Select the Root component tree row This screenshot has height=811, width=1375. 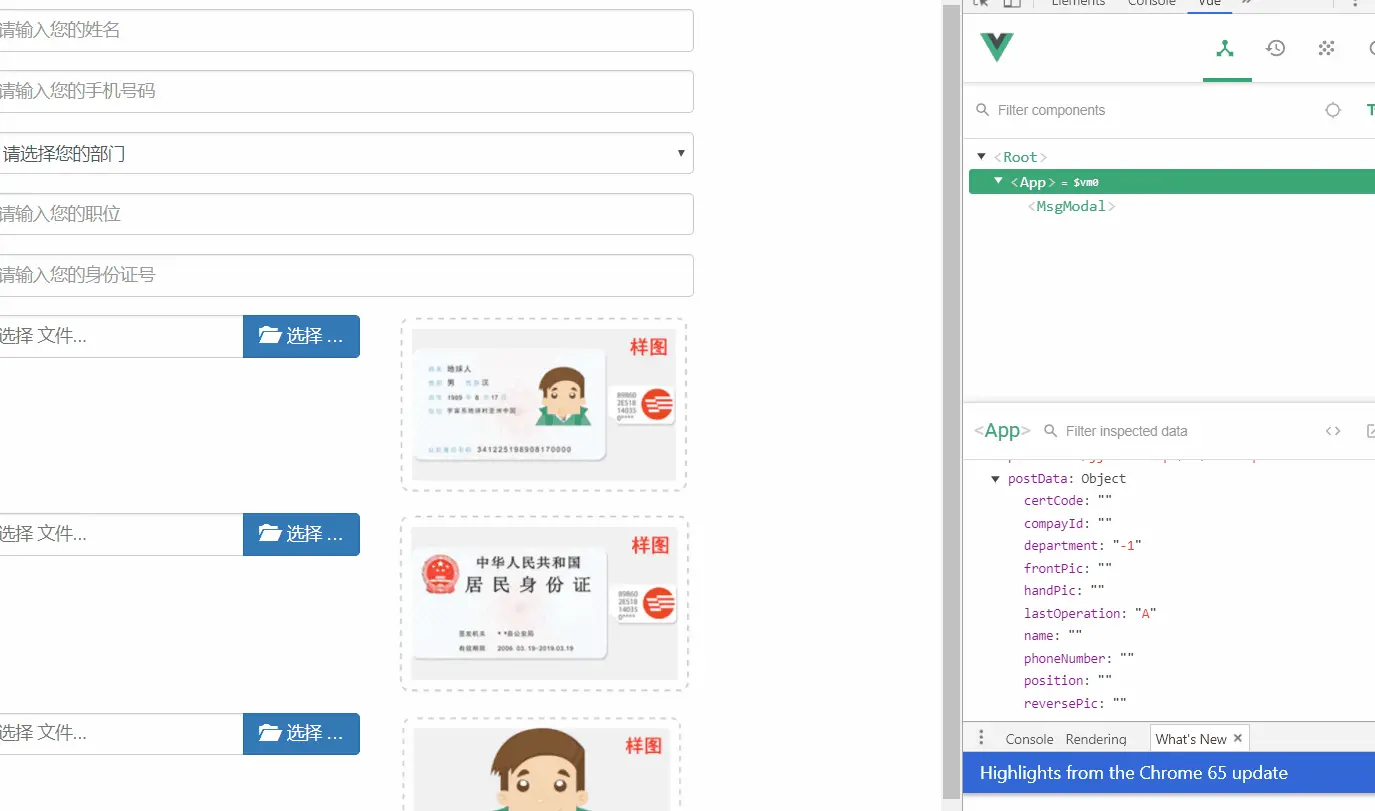point(1172,157)
